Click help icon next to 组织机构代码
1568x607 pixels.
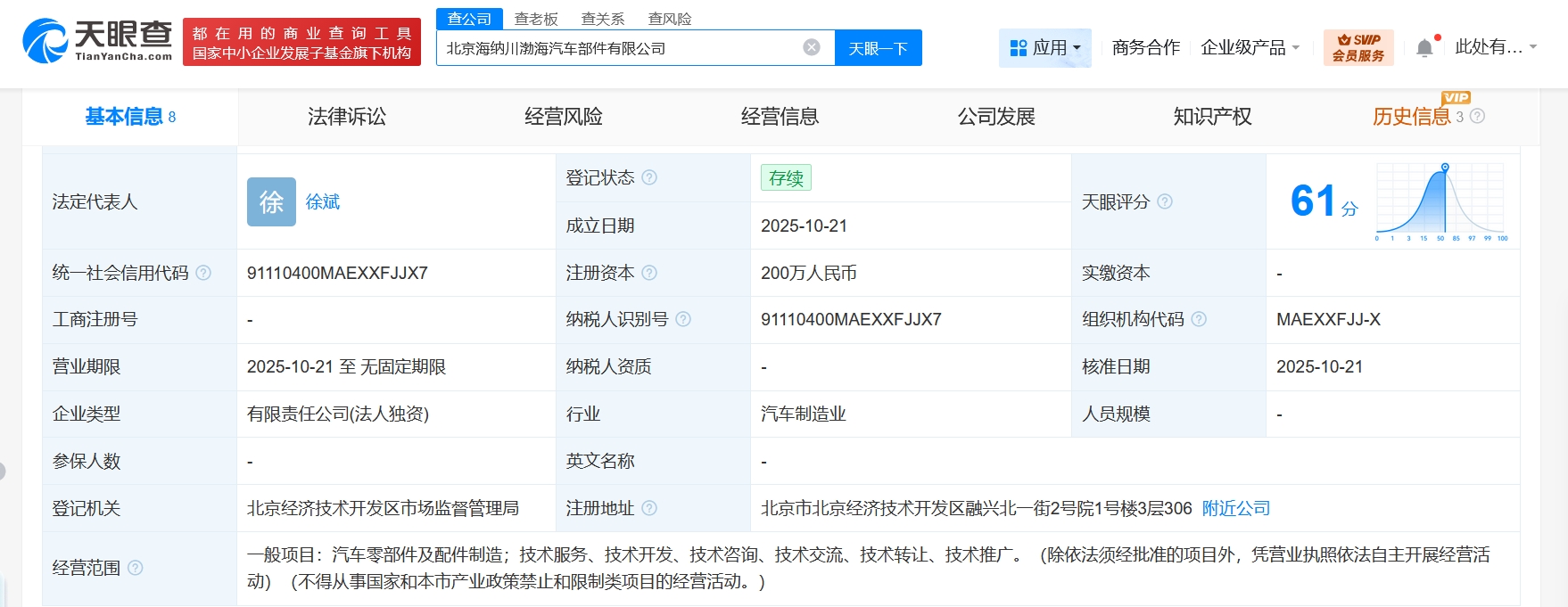[x=1199, y=319]
